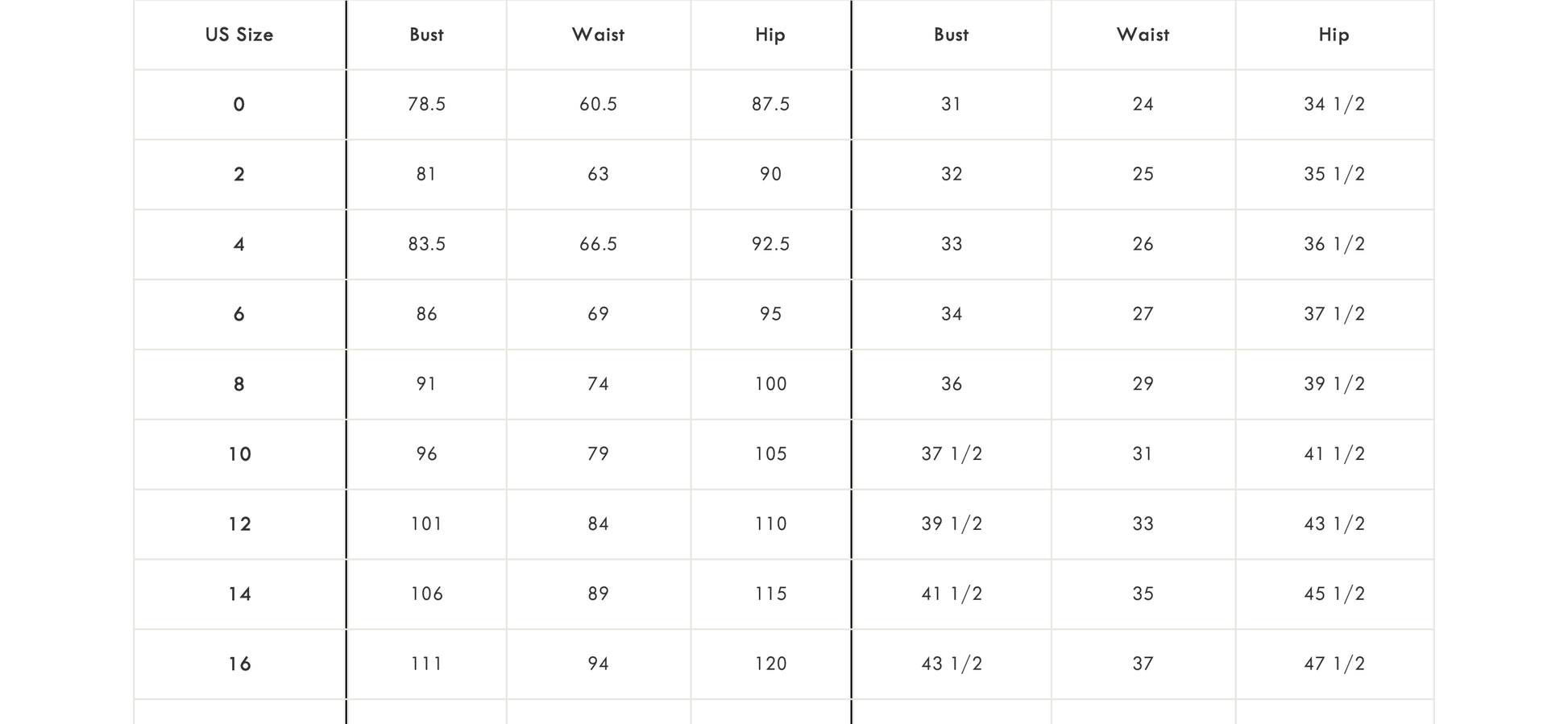Select the 105 hip cell

coord(770,454)
